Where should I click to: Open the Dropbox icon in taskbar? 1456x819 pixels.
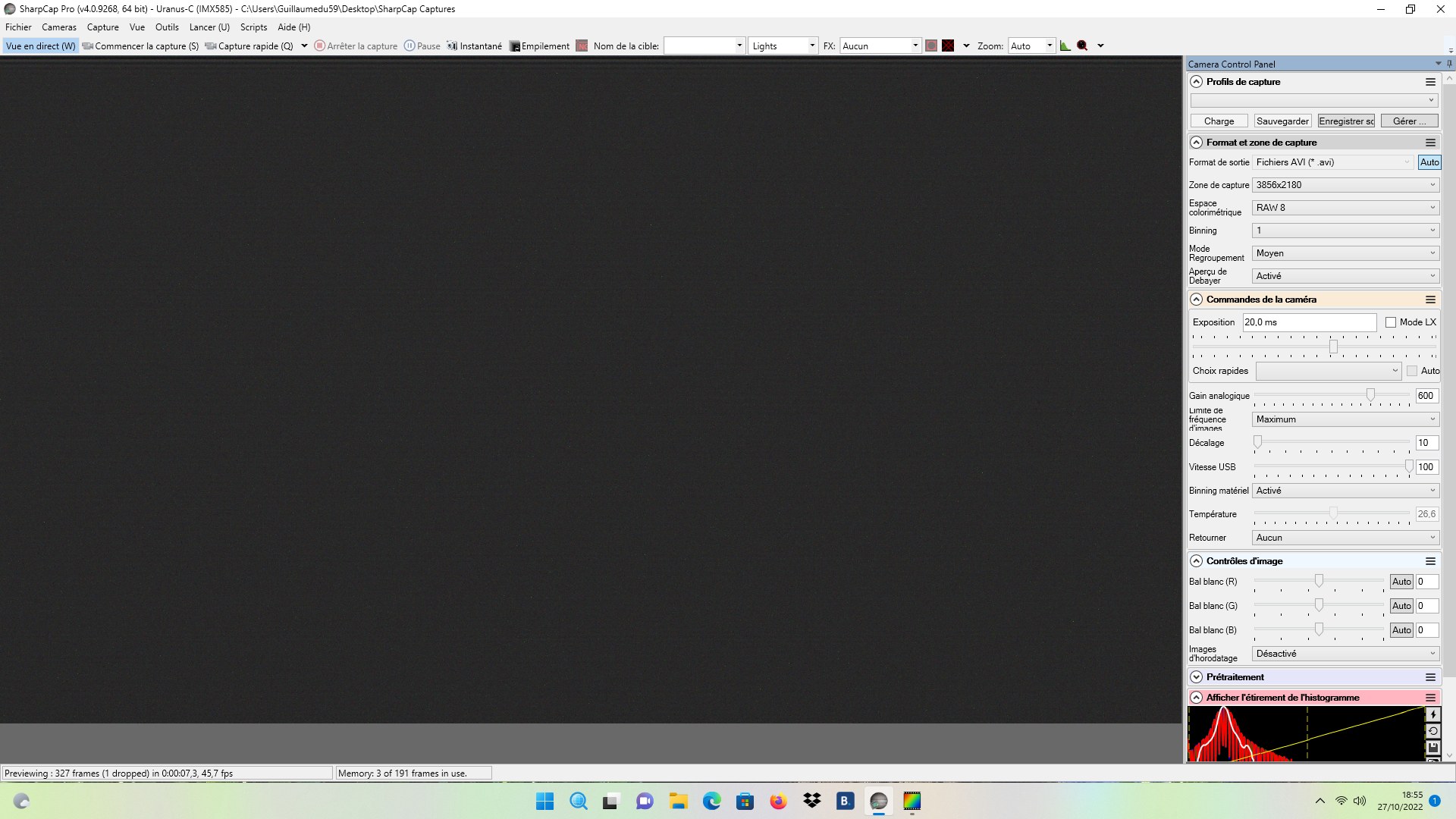click(x=812, y=801)
